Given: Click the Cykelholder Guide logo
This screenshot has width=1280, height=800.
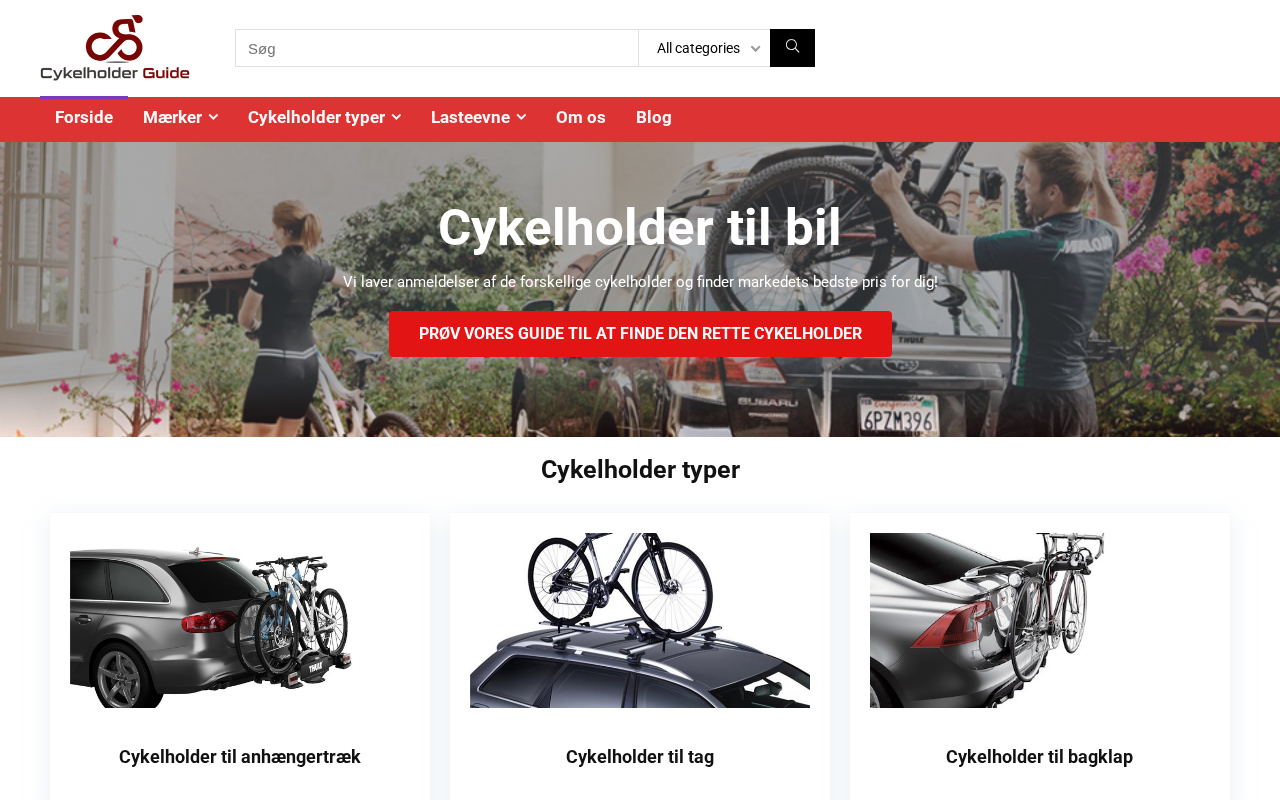Looking at the screenshot, I should 115,48.
